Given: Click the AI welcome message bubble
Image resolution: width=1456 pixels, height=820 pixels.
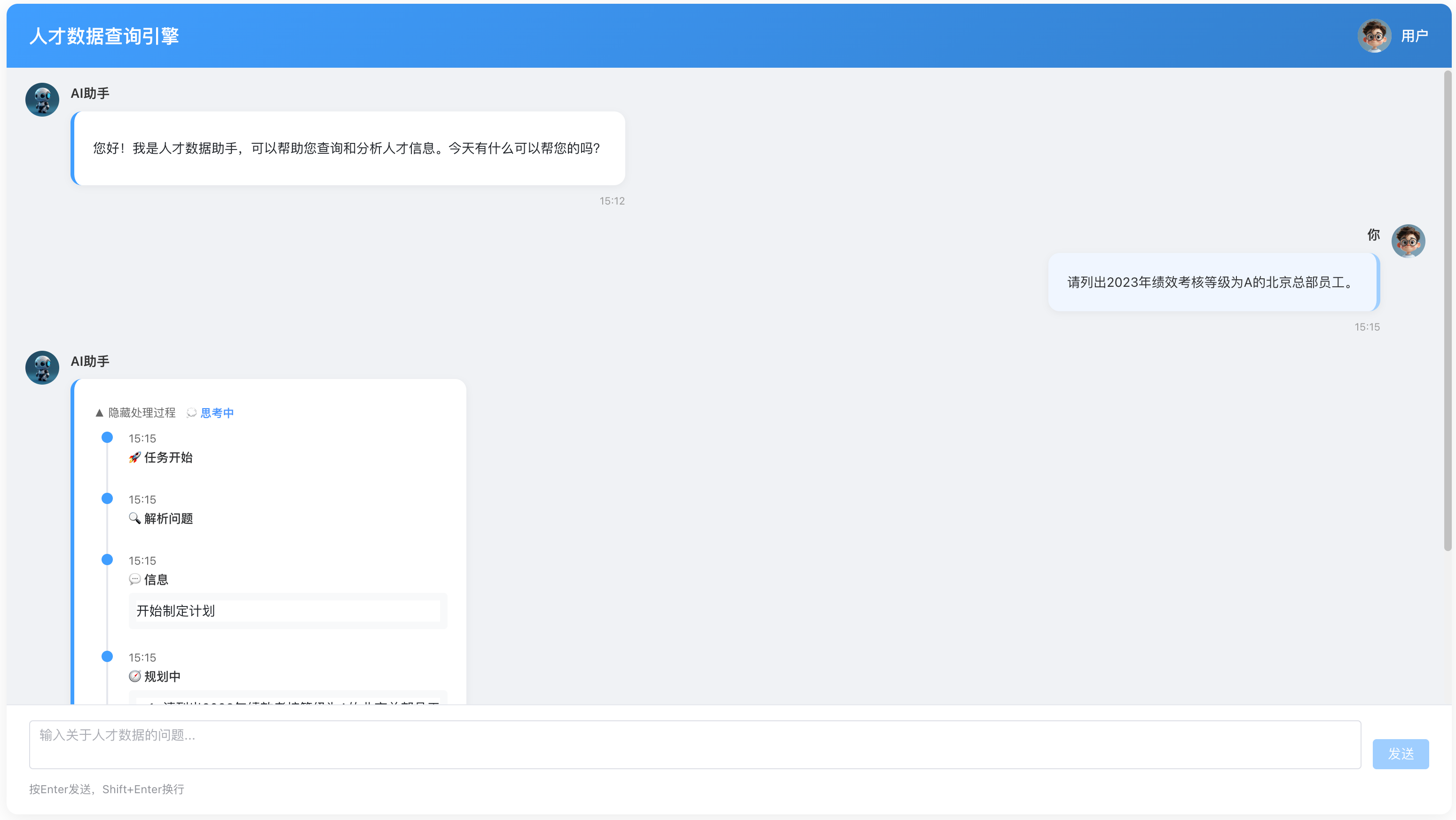Looking at the screenshot, I should pos(348,148).
